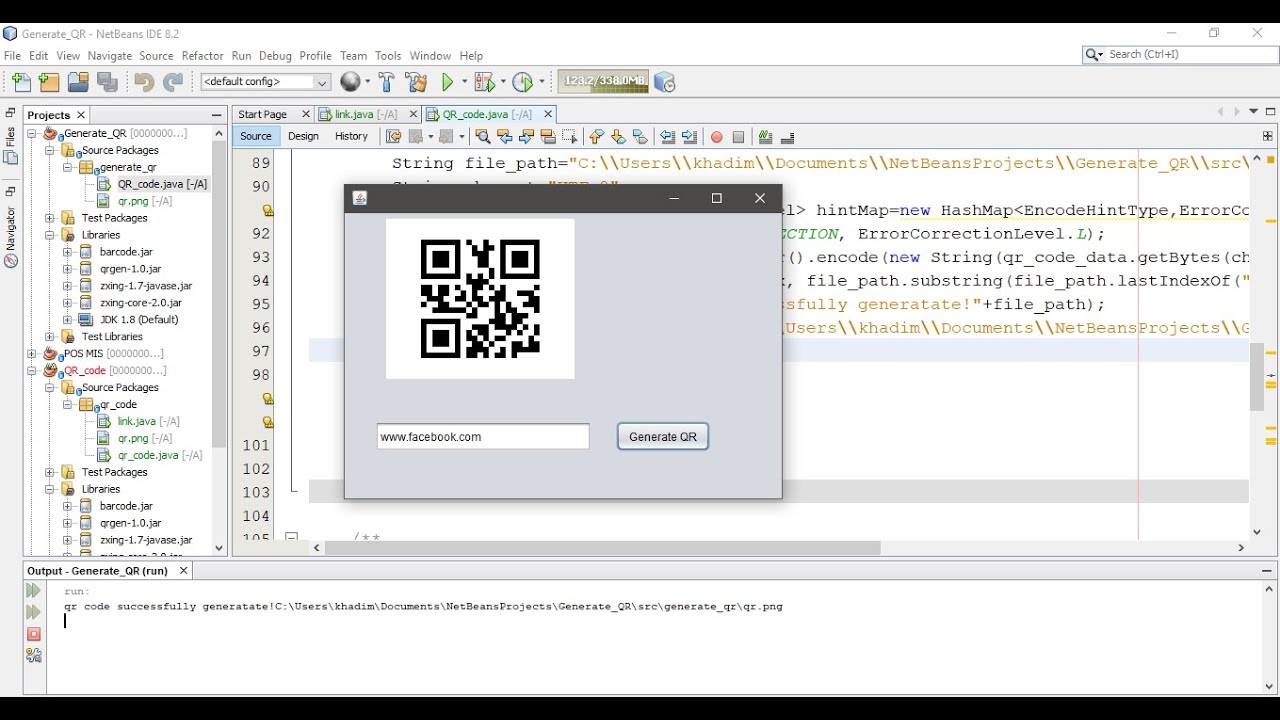Viewport: 1280px width, 720px height.
Task: Click the profiler snapshot icon beside memory bar
Action: tap(665, 82)
